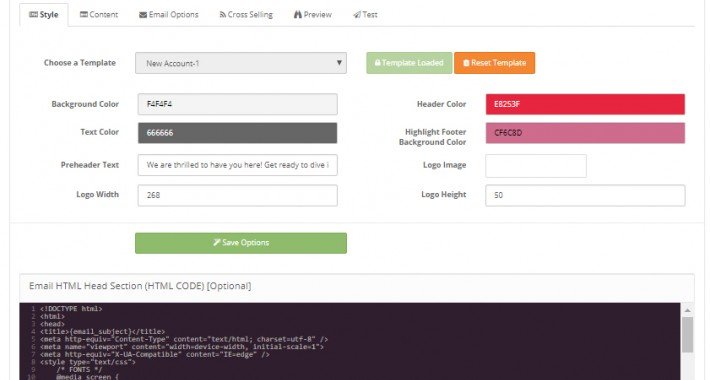This screenshot has height=380, width=710.
Task: Open the Choose a Template dropdown
Action: pos(241,63)
